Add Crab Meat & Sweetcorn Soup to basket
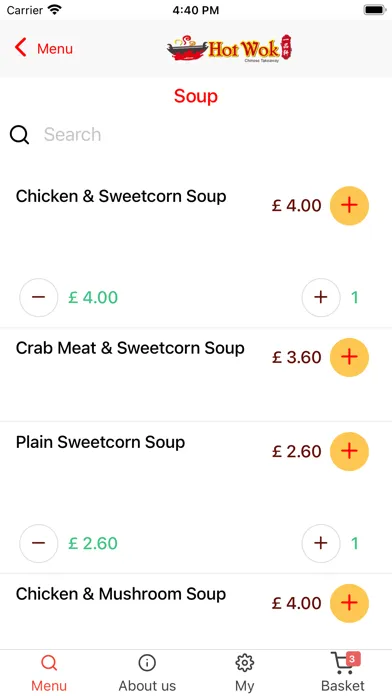 (x=349, y=357)
